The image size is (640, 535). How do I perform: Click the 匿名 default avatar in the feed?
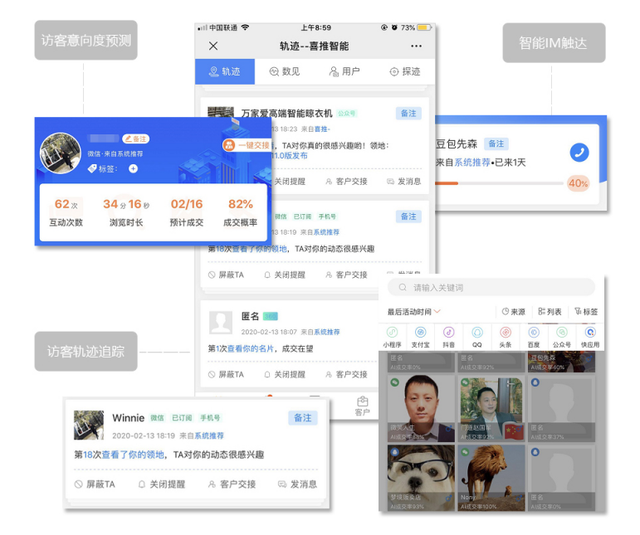pyautogui.click(x=221, y=323)
